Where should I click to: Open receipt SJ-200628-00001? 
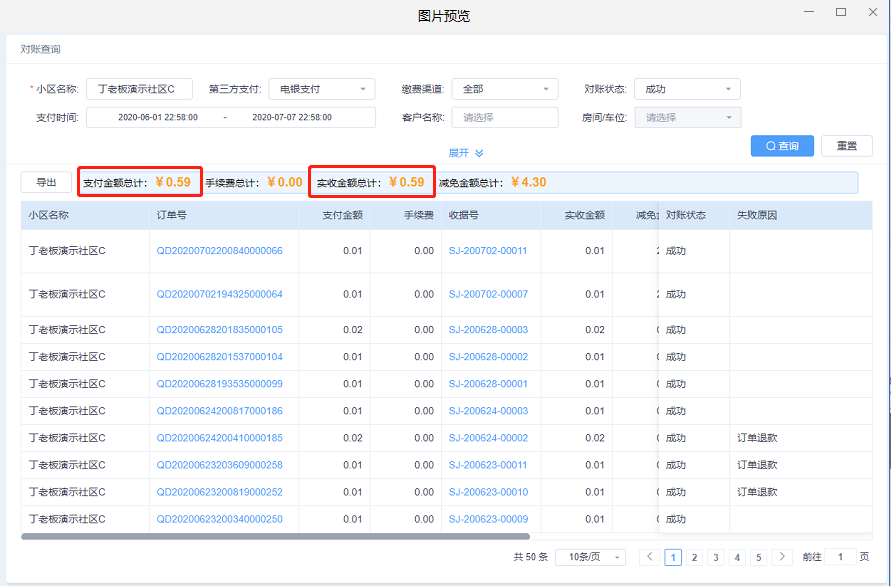pyautogui.click(x=488, y=384)
